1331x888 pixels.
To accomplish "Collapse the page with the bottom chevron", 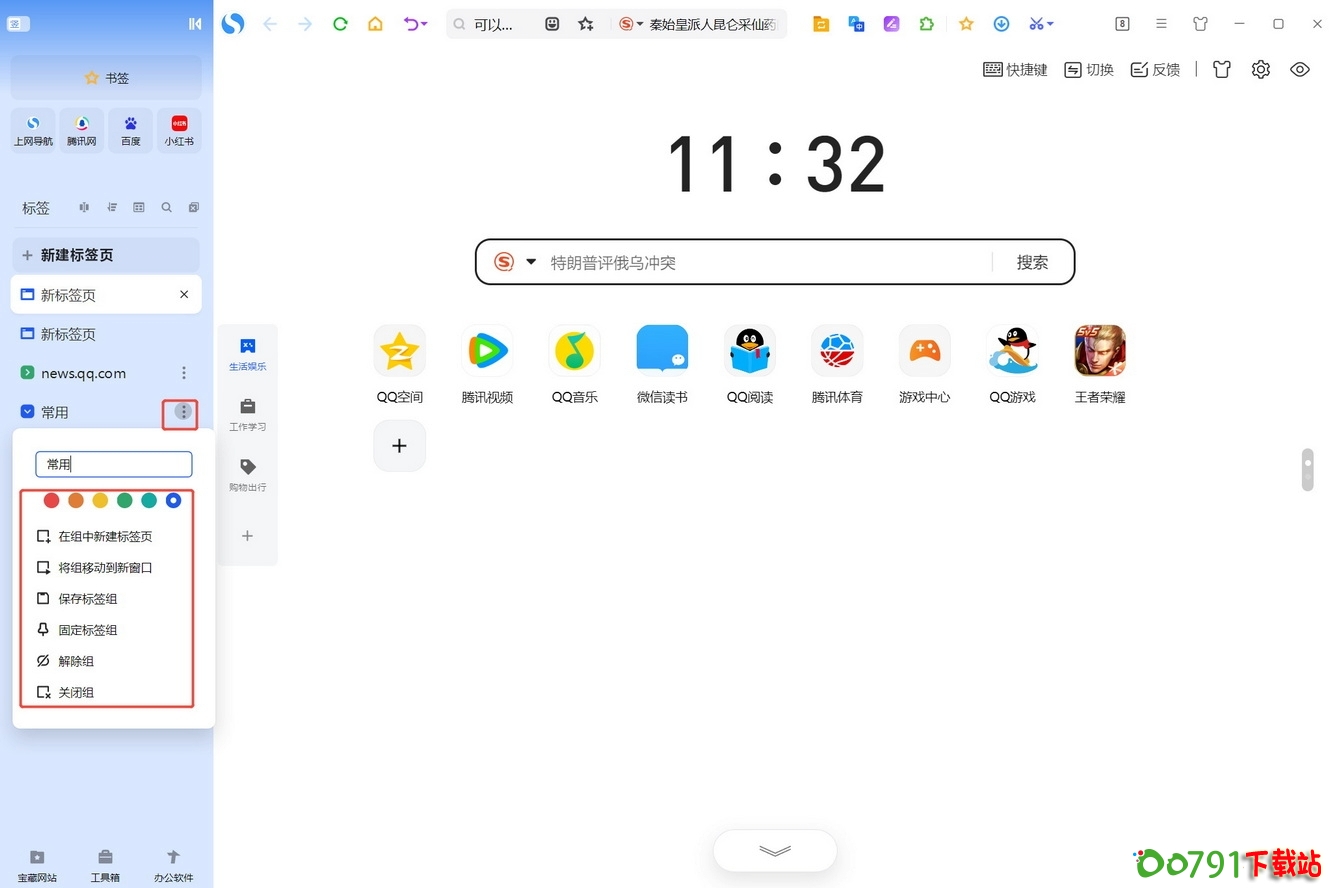I will click(x=774, y=850).
